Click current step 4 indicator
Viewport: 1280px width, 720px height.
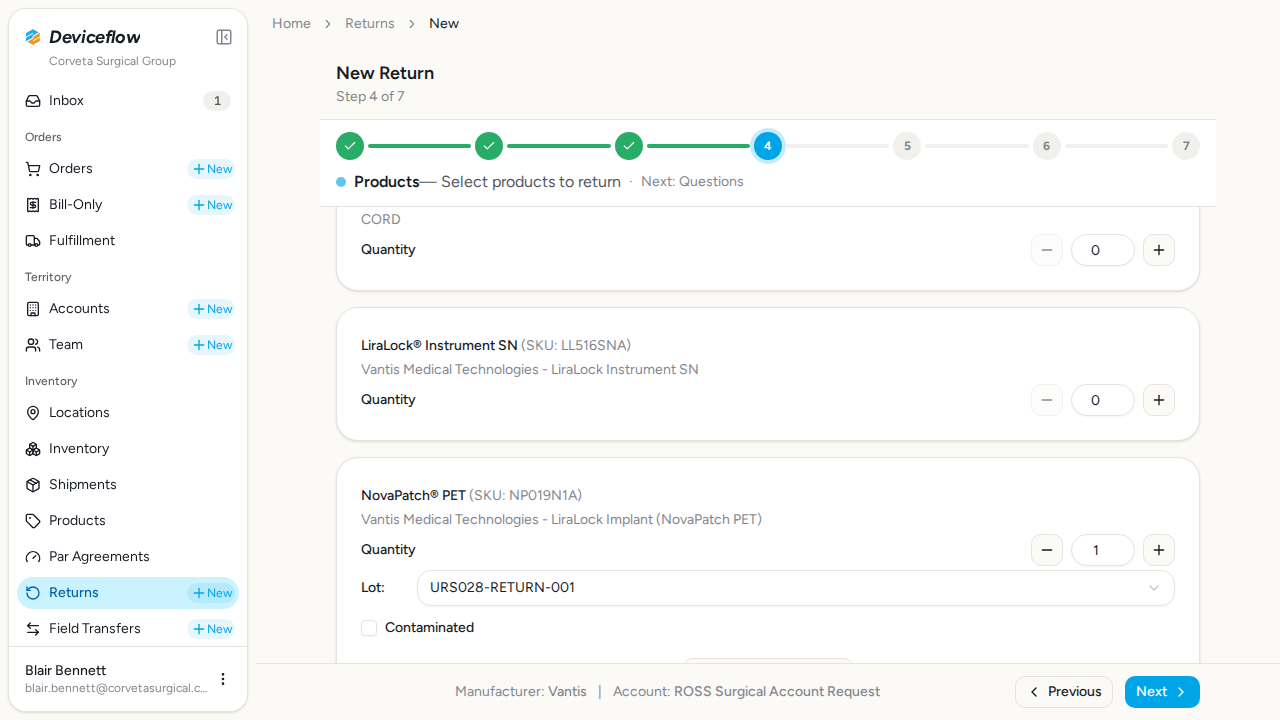768,146
